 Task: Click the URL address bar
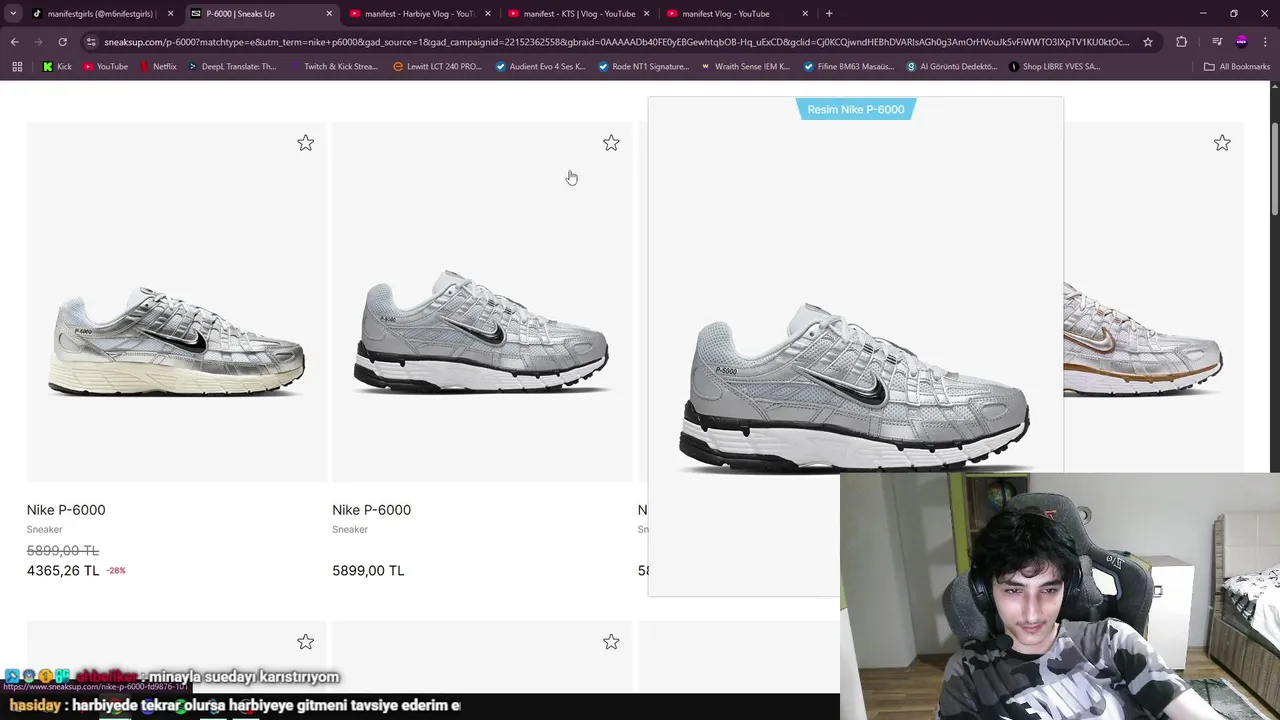click(x=616, y=42)
